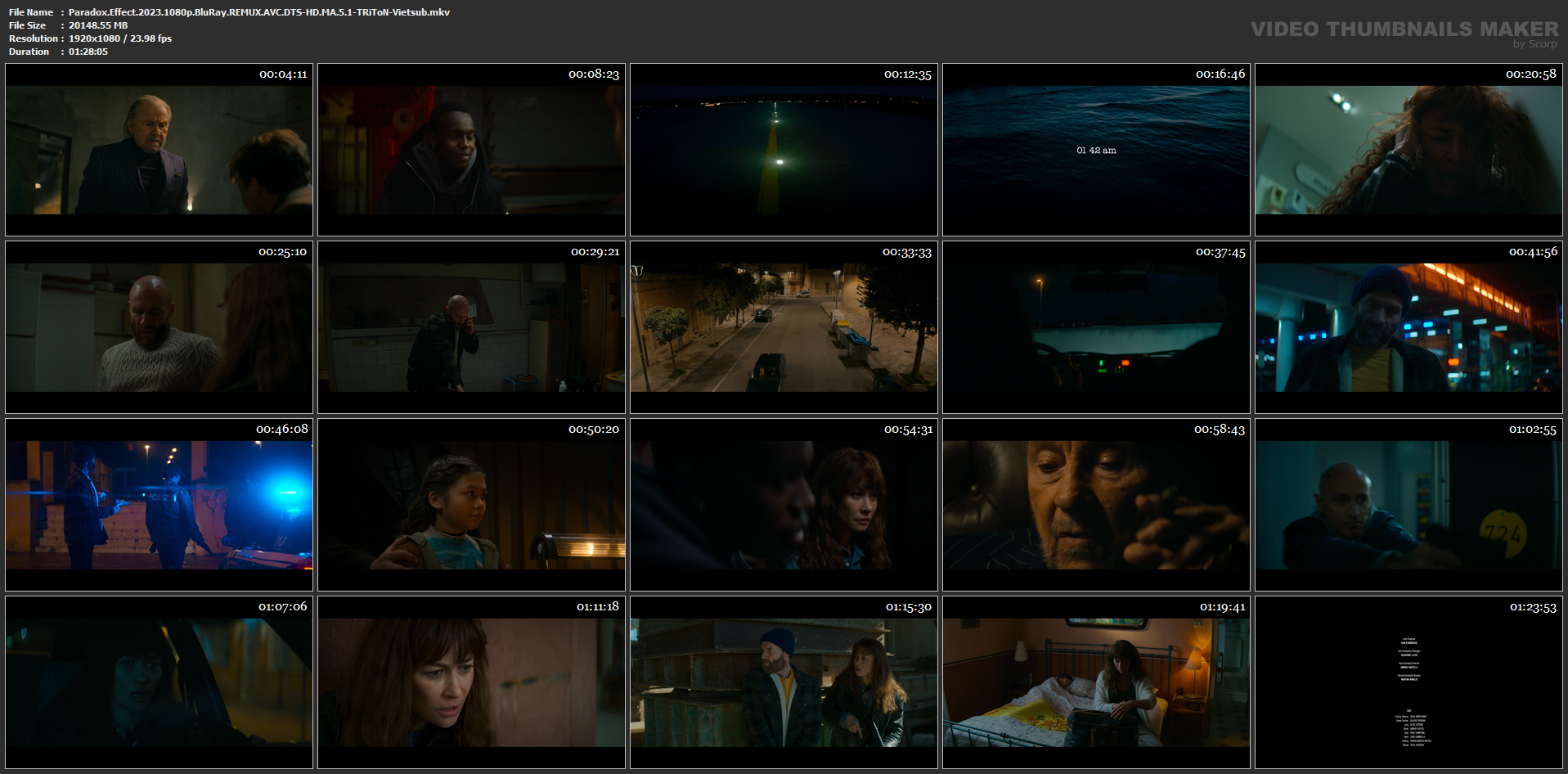Screen dimensions: 1568x774
Task: Open the credits frame at 01:23:53
Action: click(1409, 682)
